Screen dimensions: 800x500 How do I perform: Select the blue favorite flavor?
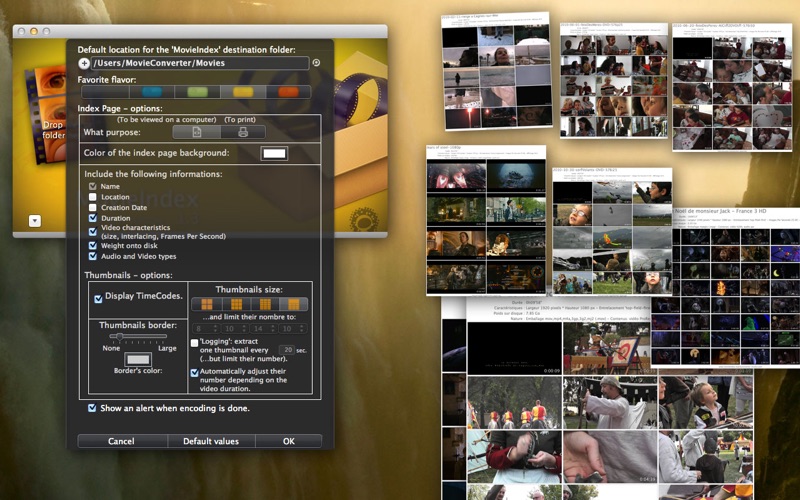click(152, 92)
